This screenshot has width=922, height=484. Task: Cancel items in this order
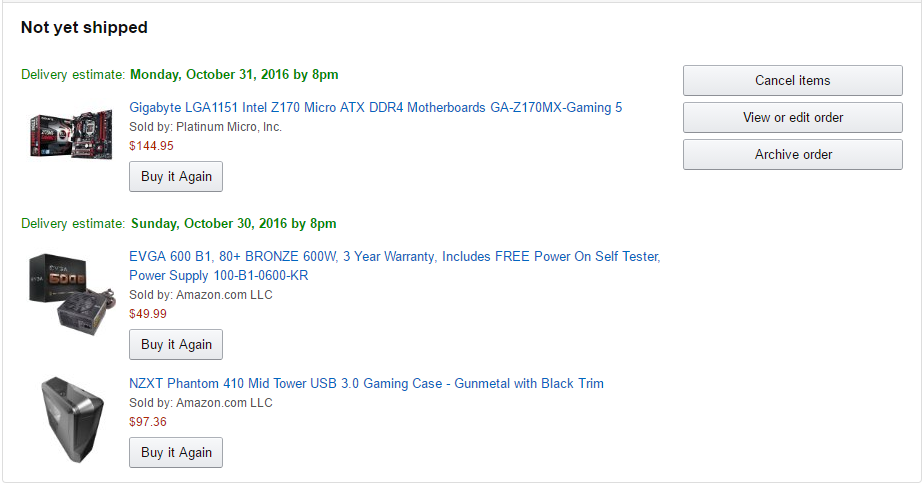793,81
